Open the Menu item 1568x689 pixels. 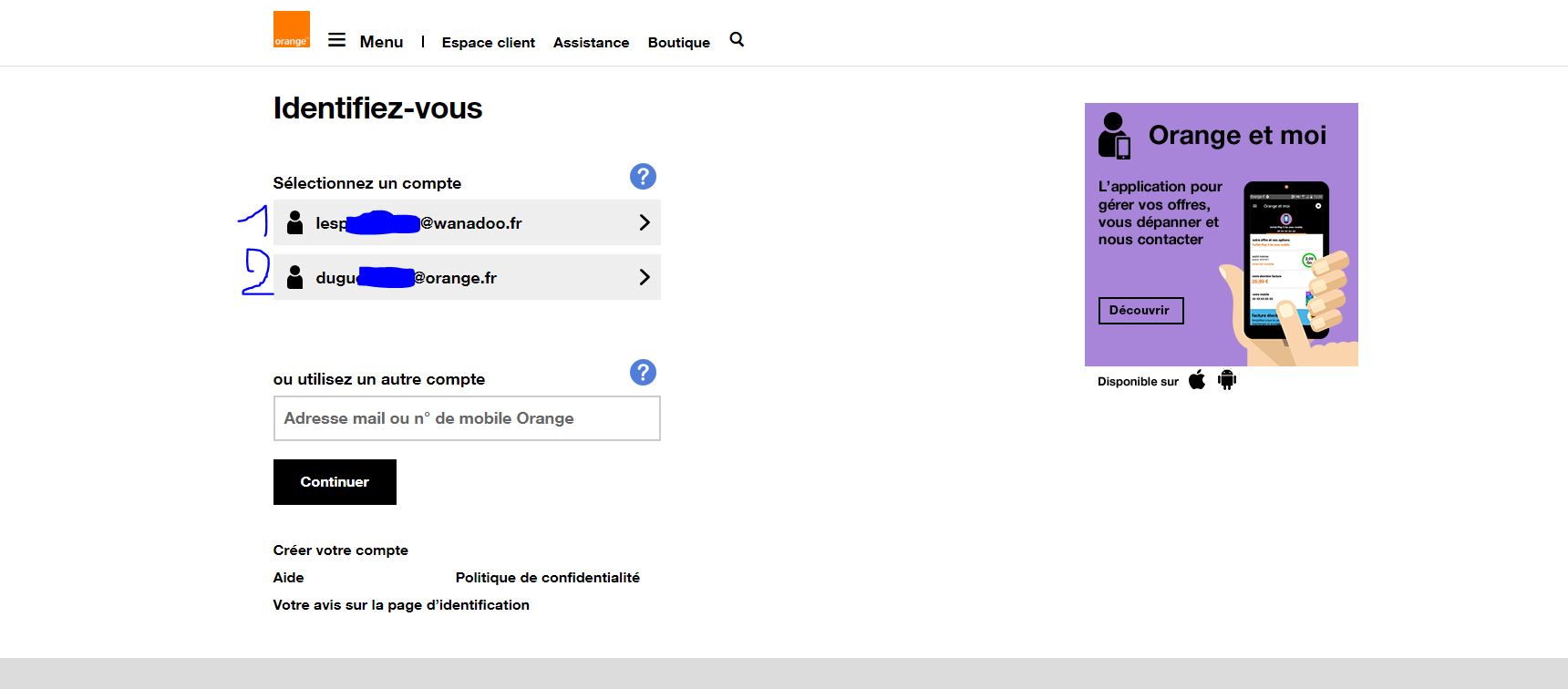pos(381,42)
